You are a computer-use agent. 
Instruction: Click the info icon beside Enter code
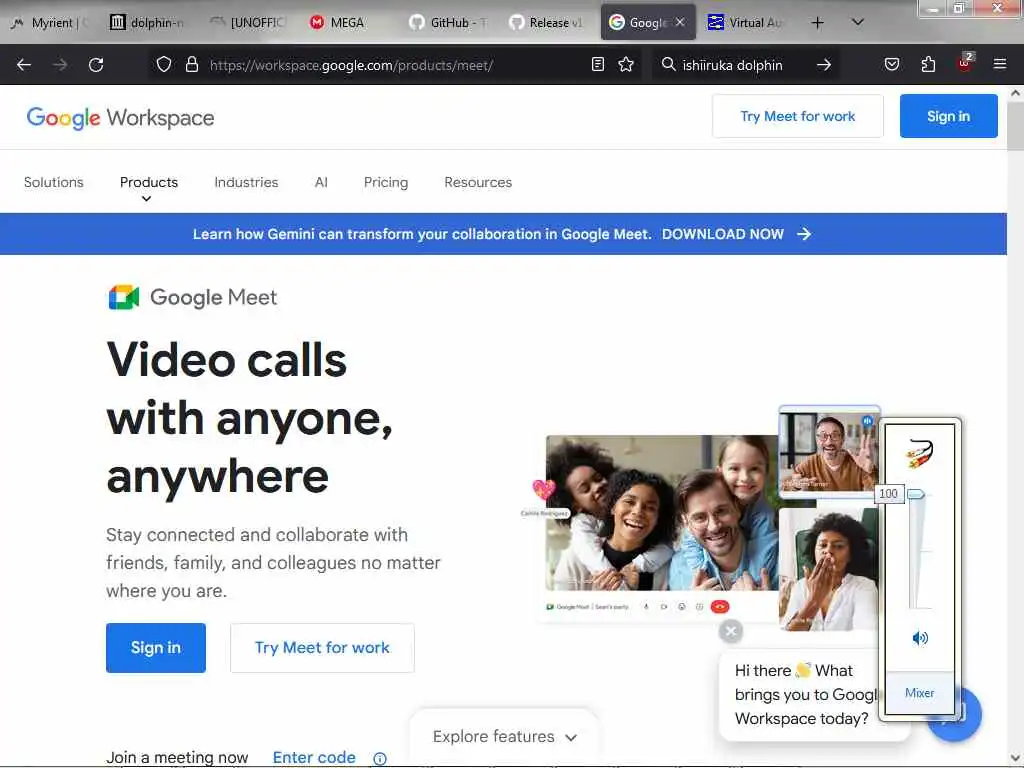(379, 758)
